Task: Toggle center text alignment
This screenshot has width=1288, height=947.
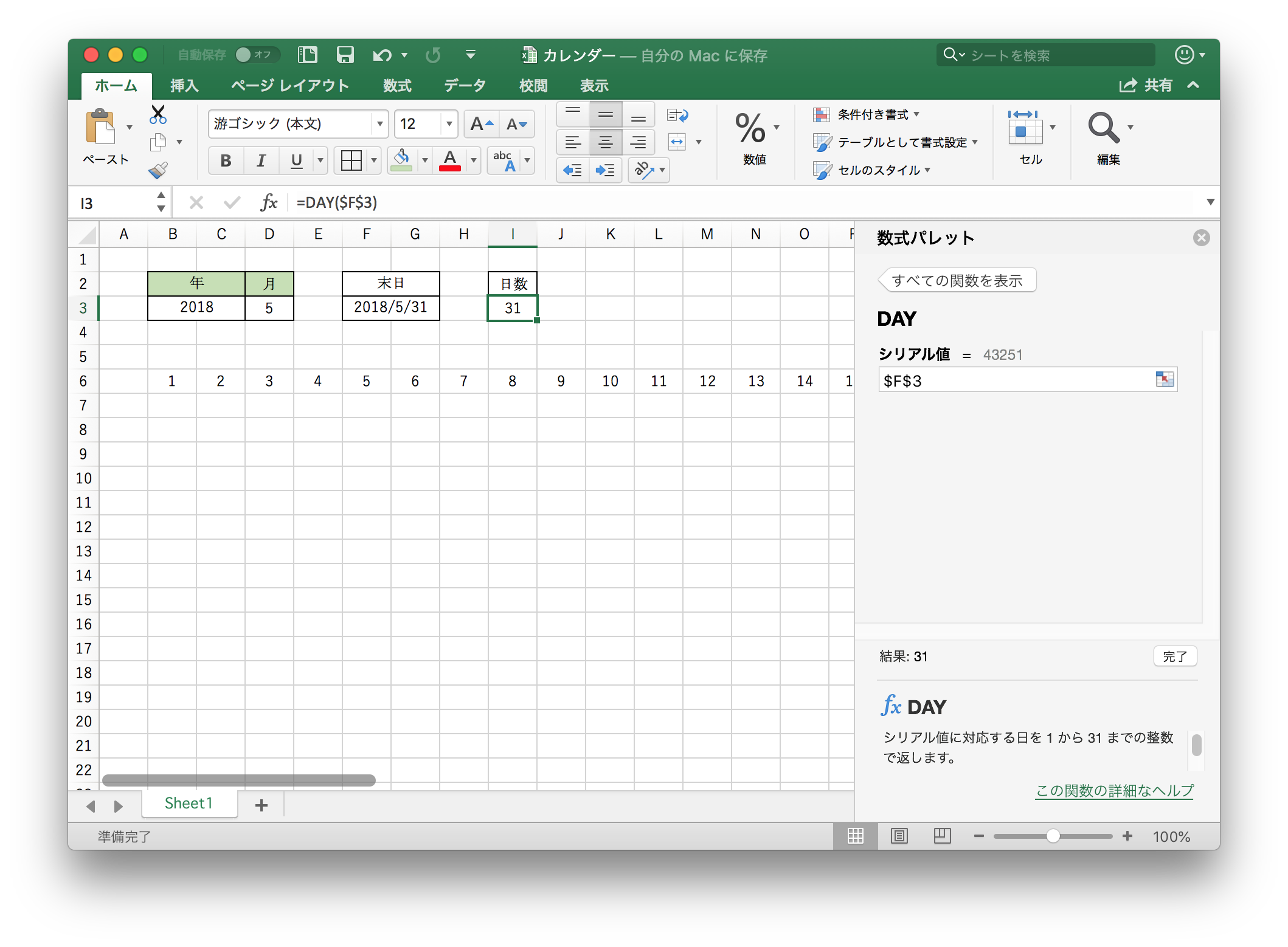Action: 605,142
